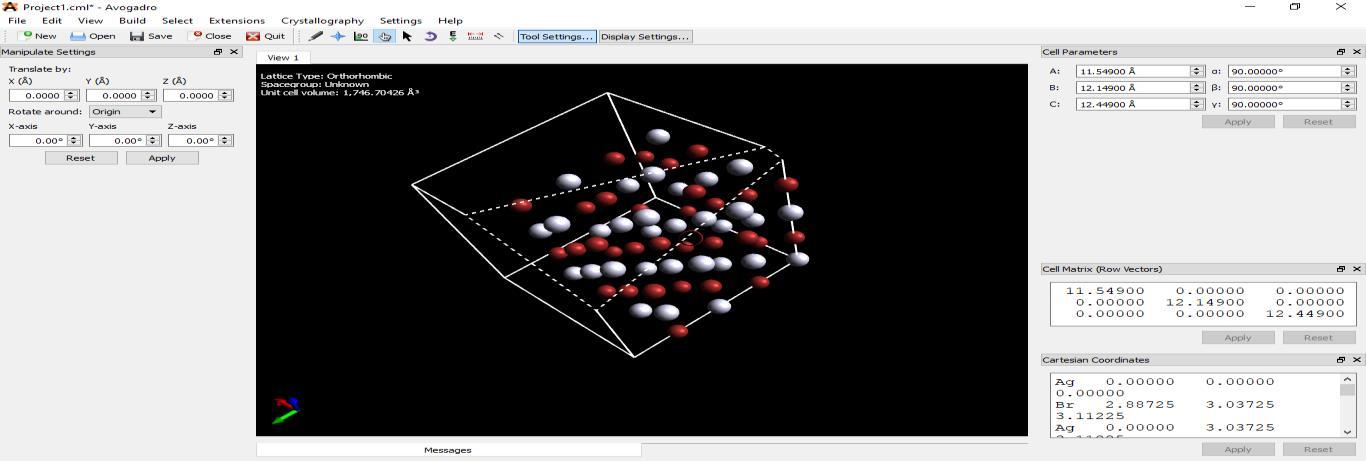Open the Crystallography menu
The height and width of the screenshot is (461, 1366).
pyautogui.click(x=322, y=20)
